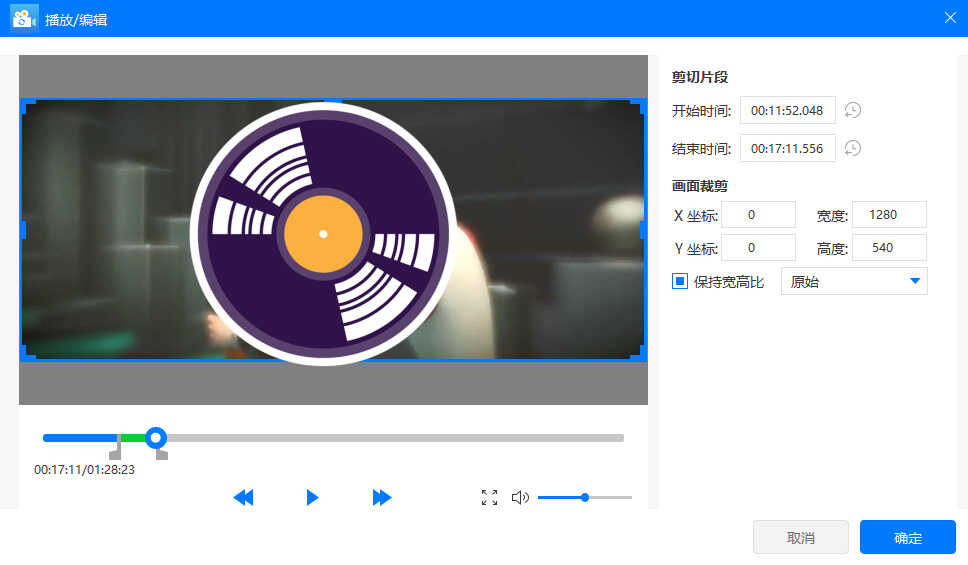Click the 画面裁剪 section heading
Viewport: 968px width, 565px height.
pos(700,186)
